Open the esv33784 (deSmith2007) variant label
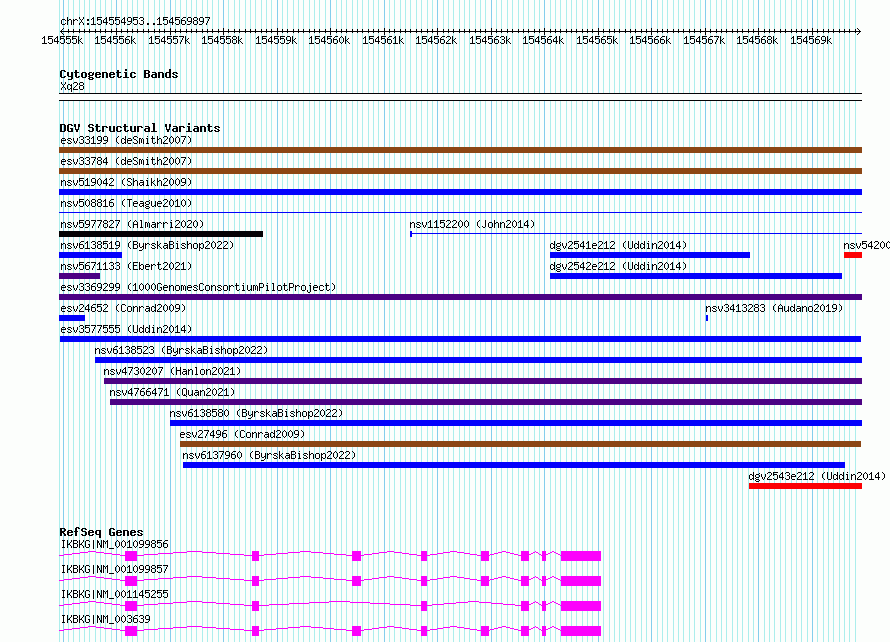 [126, 161]
